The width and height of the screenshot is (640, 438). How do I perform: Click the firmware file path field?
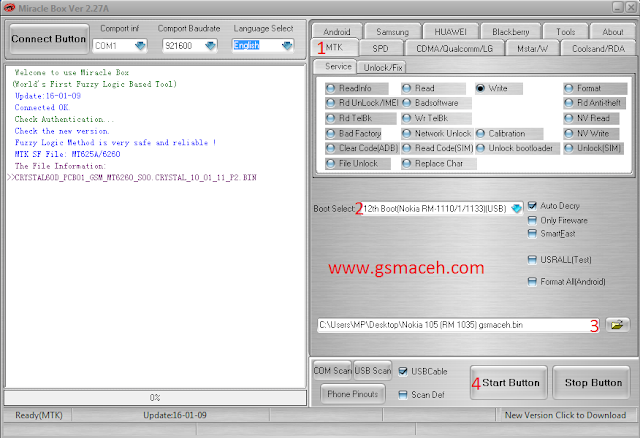pyautogui.click(x=458, y=325)
